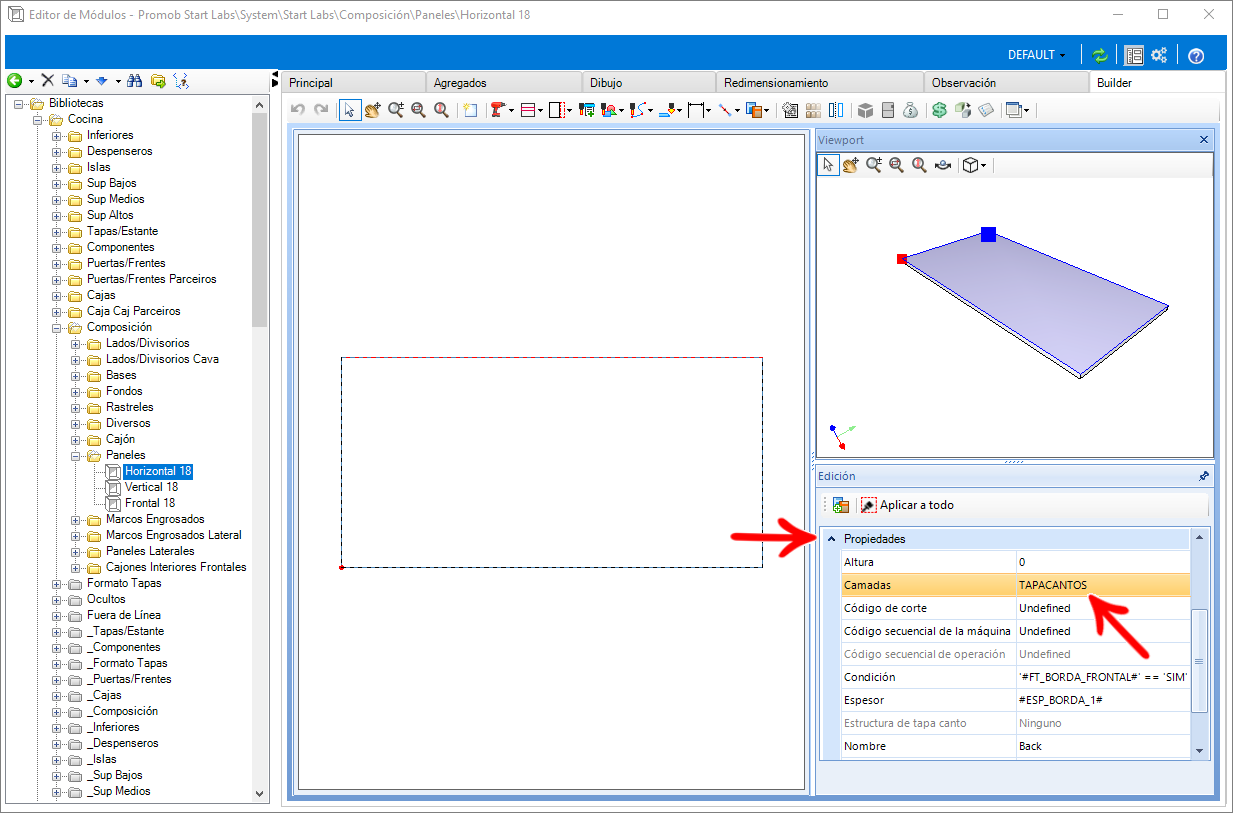Click the new drawing icon in Builder toolbar

pos(469,110)
